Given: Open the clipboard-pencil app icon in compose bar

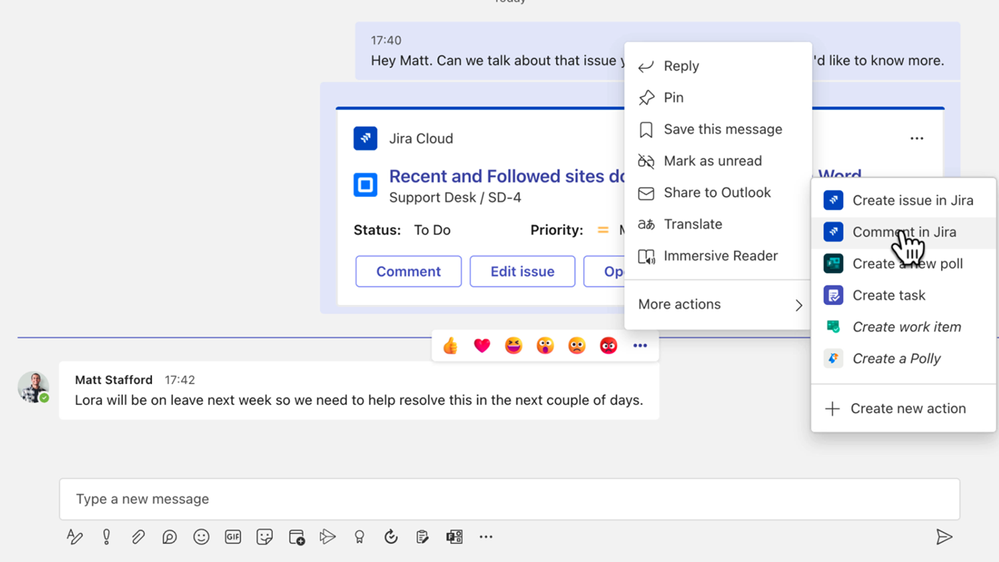Looking at the screenshot, I should (x=422, y=537).
